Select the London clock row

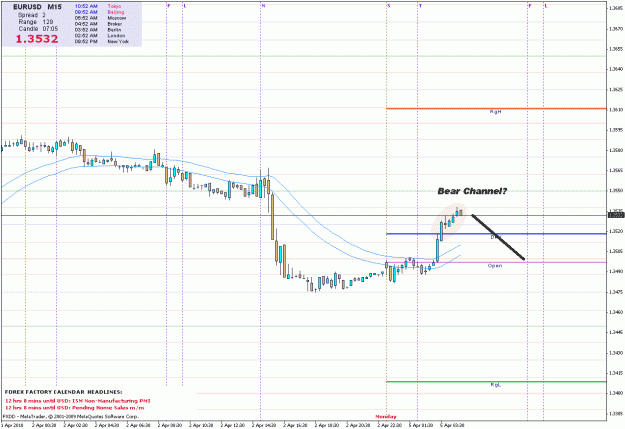click(x=99, y=35)
